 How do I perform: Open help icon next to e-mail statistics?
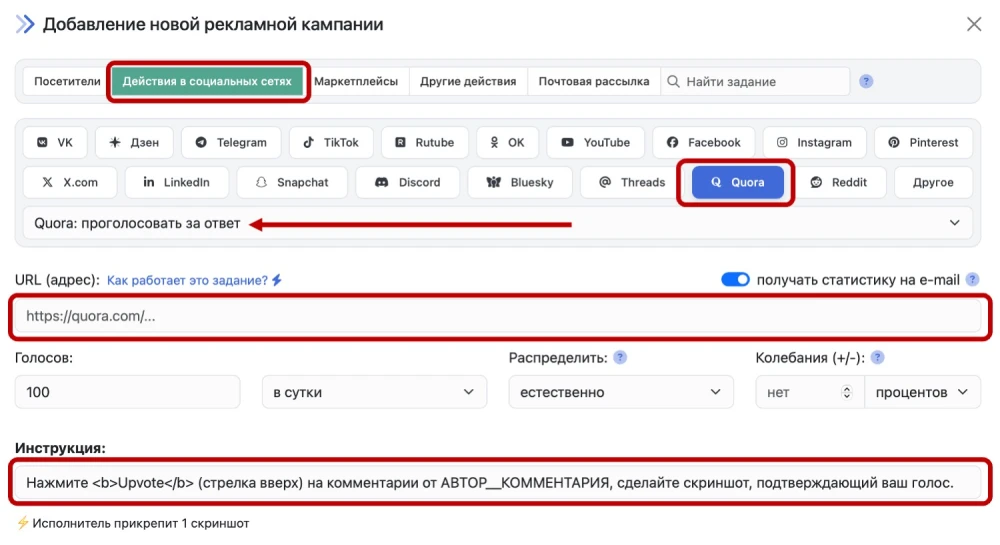(972, 279)
